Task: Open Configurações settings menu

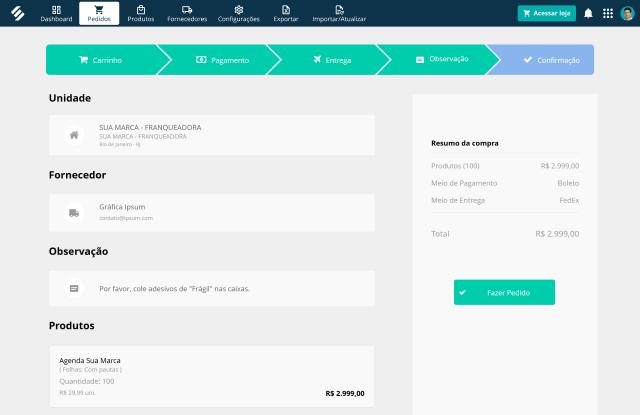Action: pyautogui.click(x=239, y=13)
